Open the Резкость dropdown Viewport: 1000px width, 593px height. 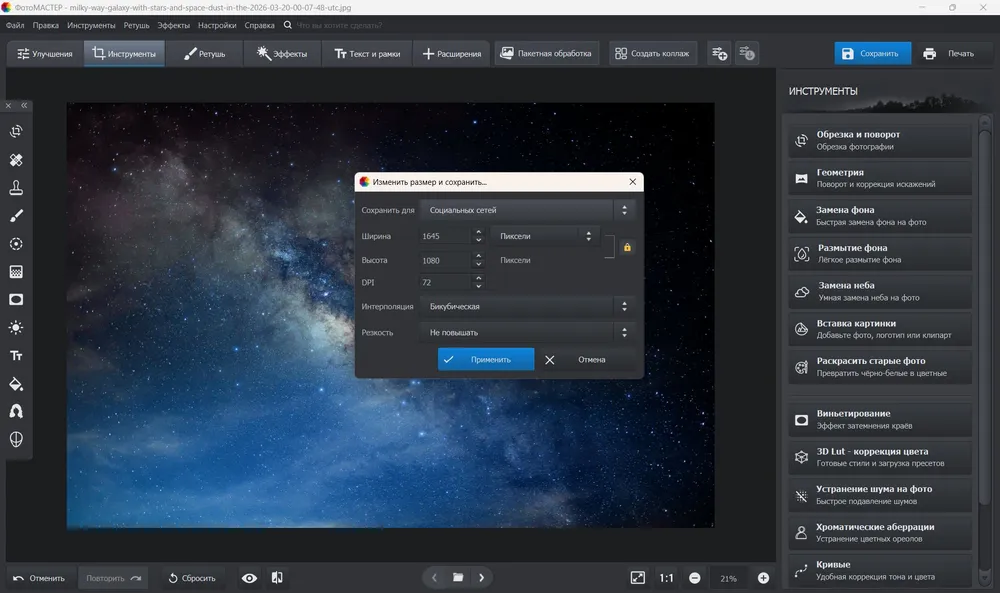point(527,332)
